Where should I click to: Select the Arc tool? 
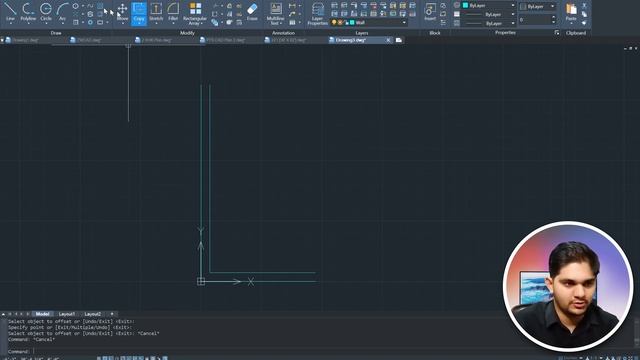(x=62, y=11)
